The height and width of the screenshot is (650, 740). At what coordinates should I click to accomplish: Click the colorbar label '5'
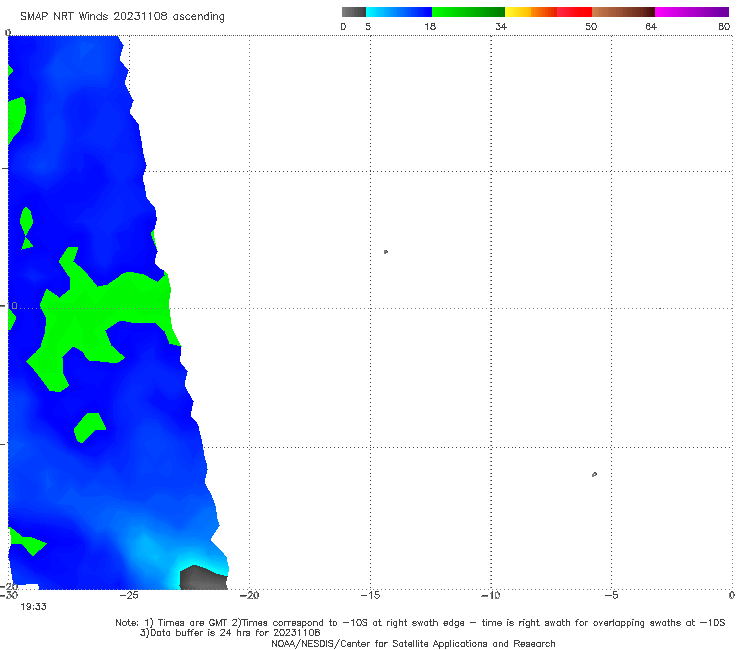pyautogui.click(x=368, y=27)
